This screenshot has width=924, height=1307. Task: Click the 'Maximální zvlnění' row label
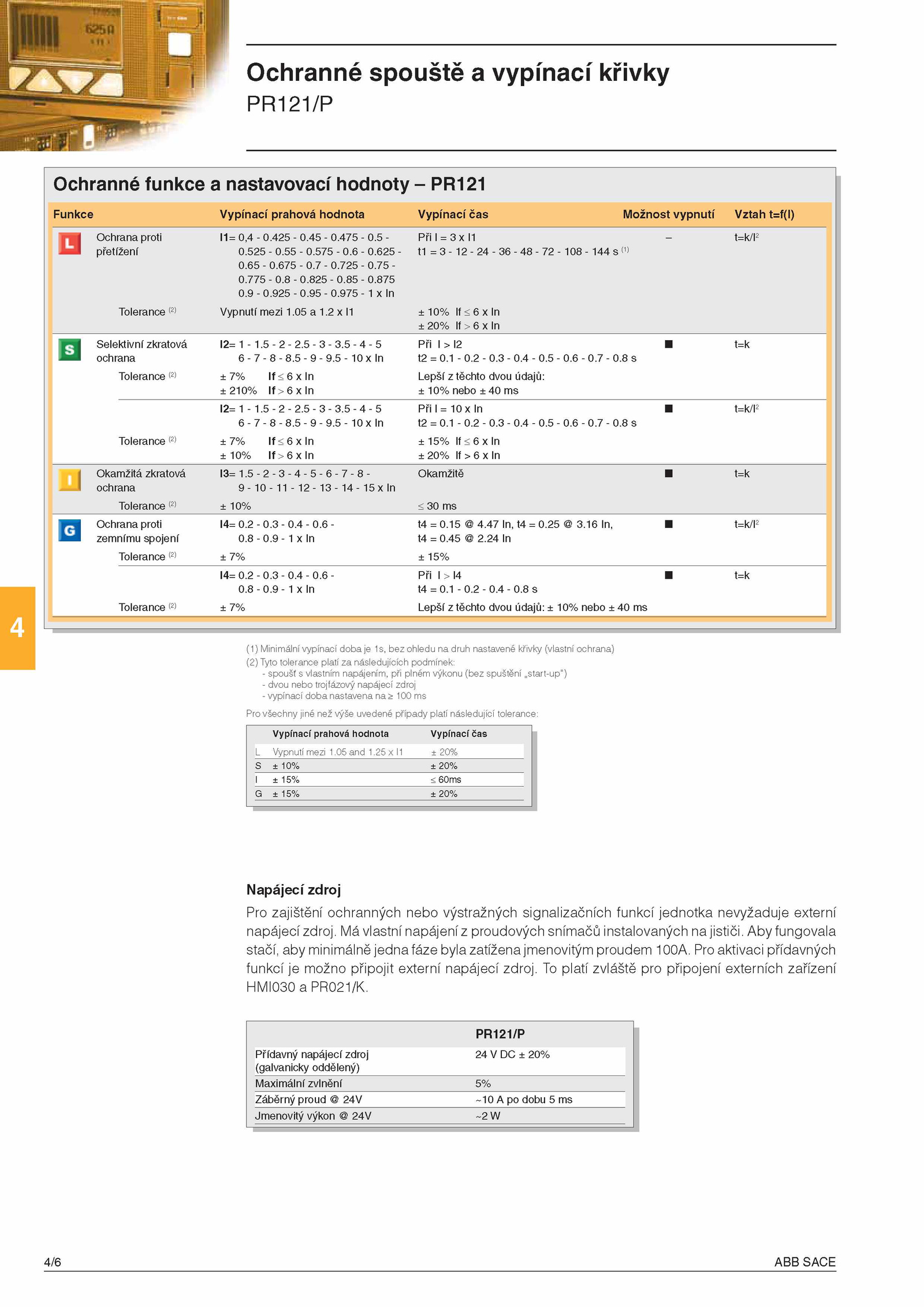299,1083
